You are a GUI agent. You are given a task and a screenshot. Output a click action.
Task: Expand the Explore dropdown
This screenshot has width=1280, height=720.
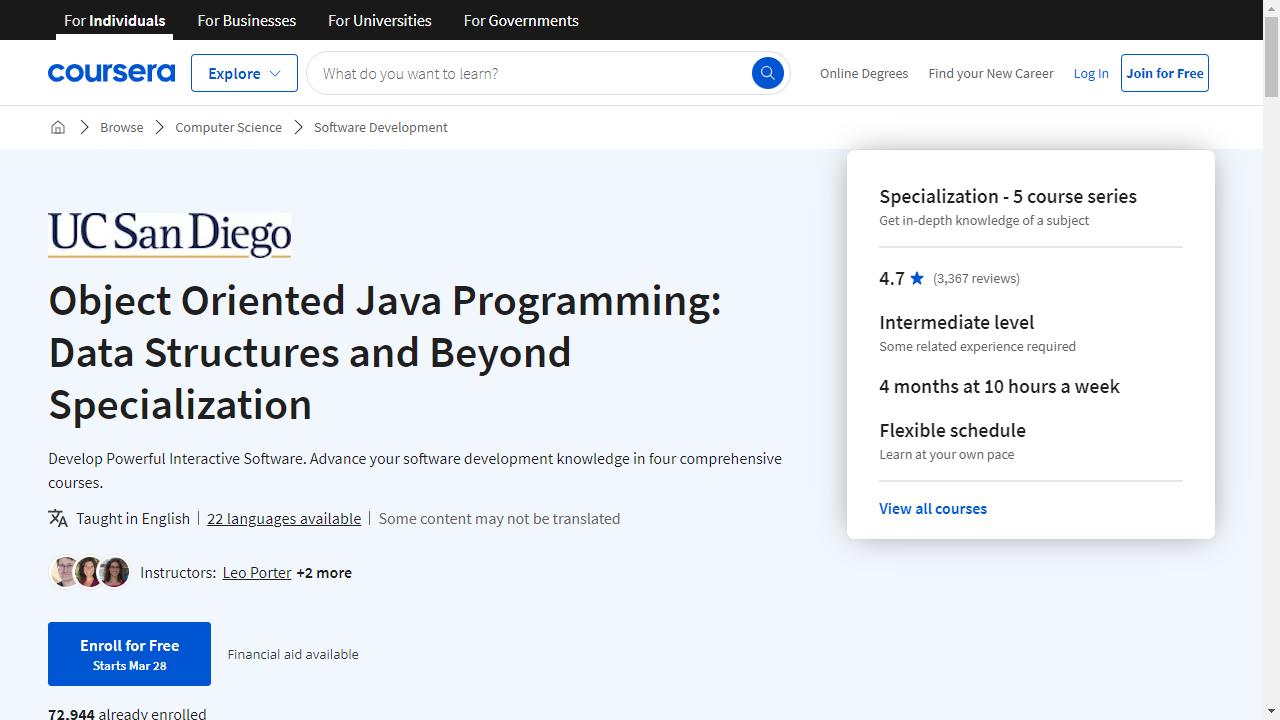[244, 73]
